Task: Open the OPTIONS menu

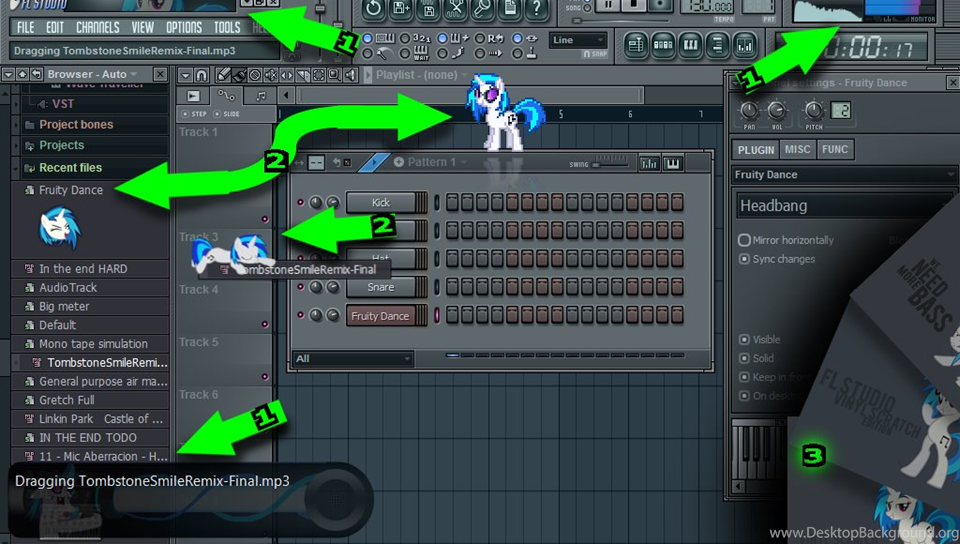Action: tap(184, 28)
